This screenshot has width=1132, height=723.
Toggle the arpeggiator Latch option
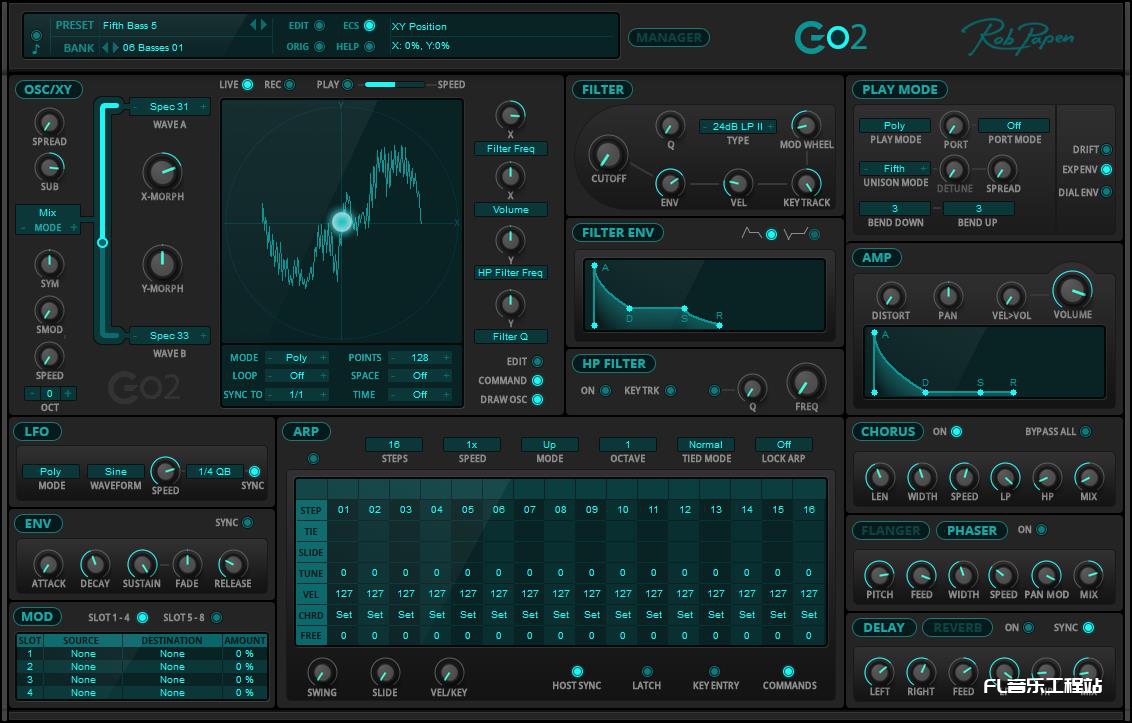pyautogui.click(x=647, y=672)
